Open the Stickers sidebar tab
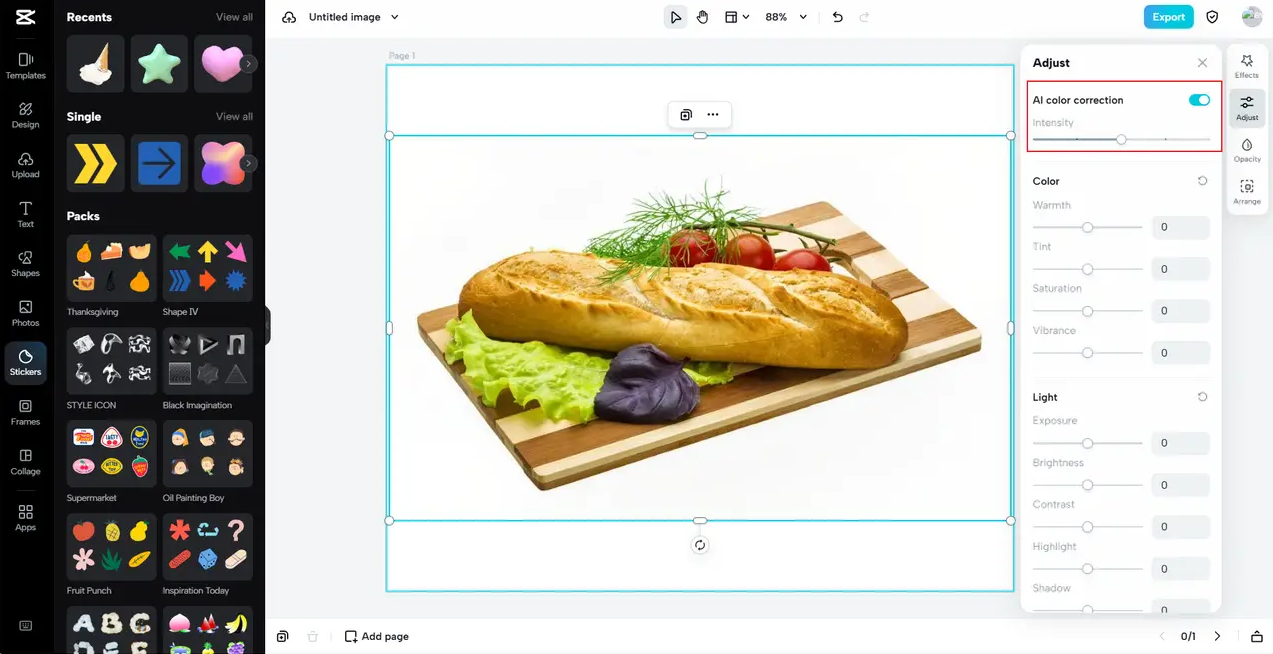This screenshot has height=654, width=1273. [x=26, y=362]
